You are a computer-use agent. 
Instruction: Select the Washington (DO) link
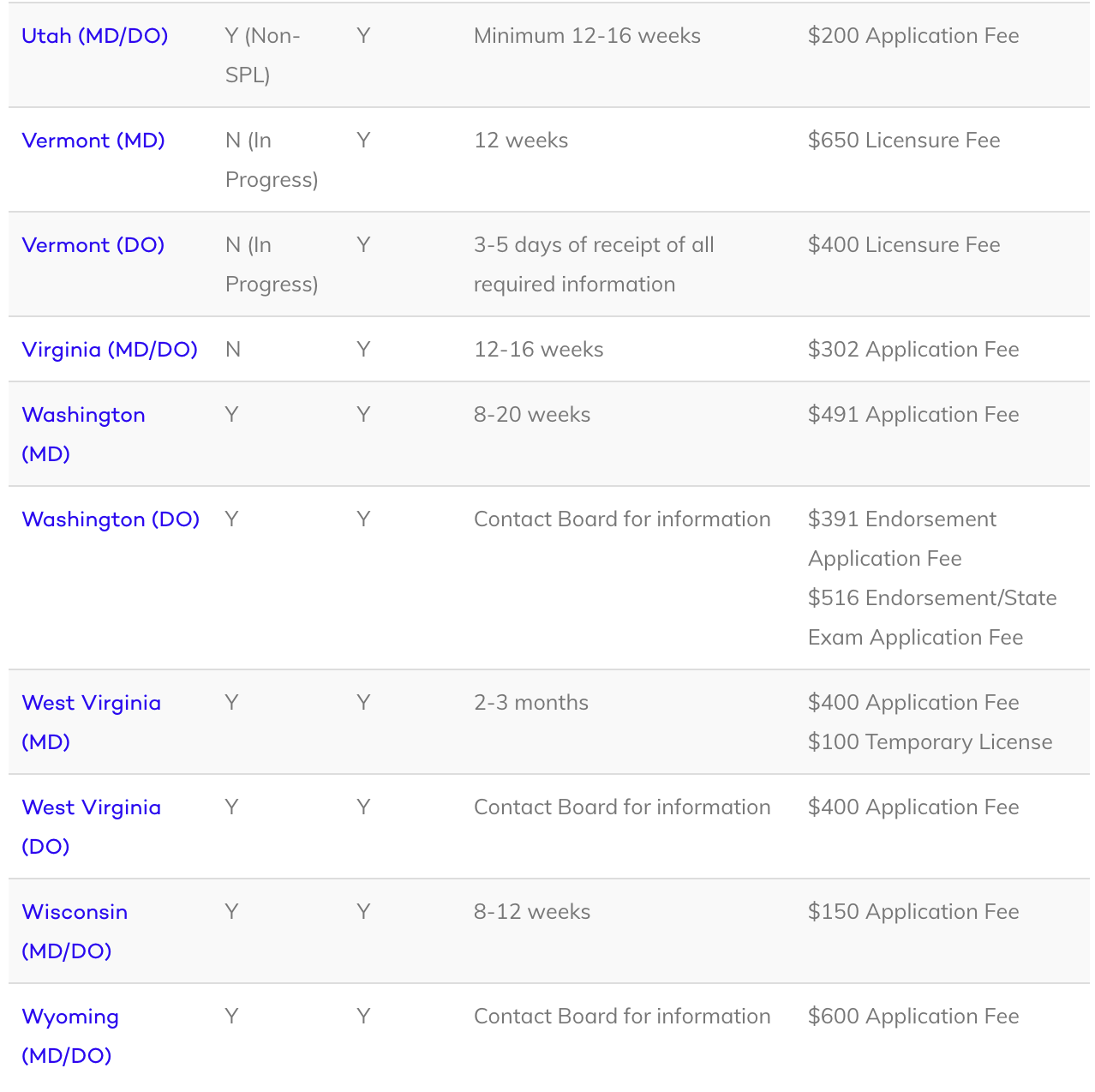(110, 519)
